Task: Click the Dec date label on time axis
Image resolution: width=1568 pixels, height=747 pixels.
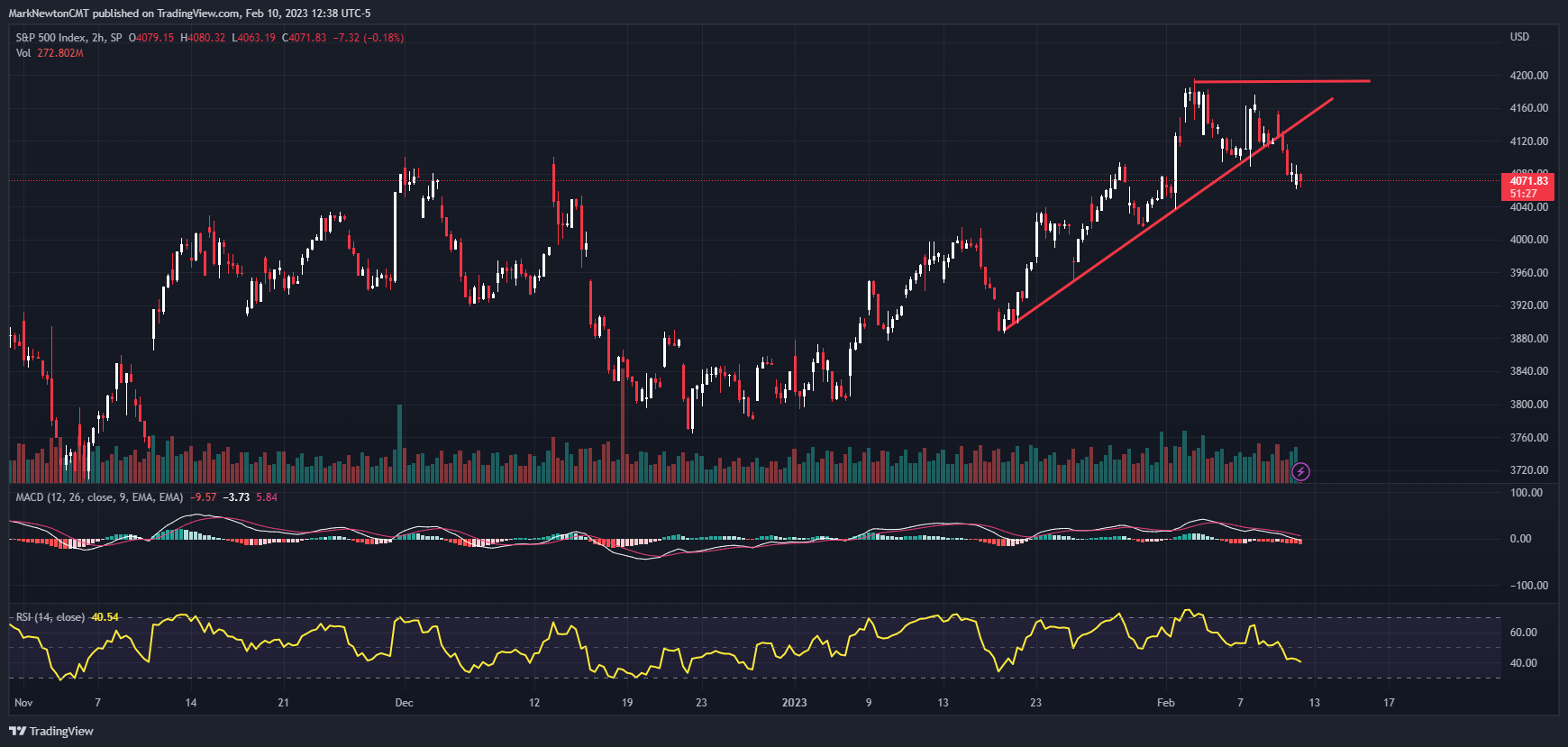Action: click(404, 703)
